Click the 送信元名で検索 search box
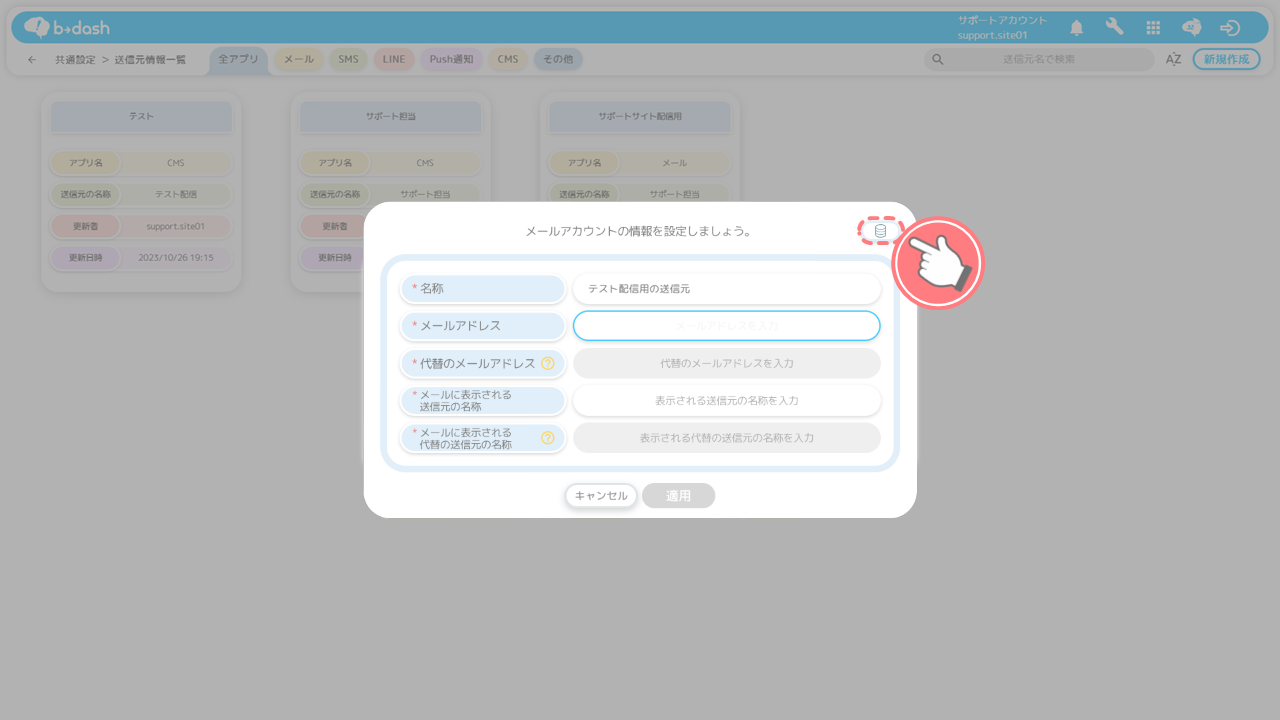The height and width of the screenshot is (720, 1280). 1039,59
